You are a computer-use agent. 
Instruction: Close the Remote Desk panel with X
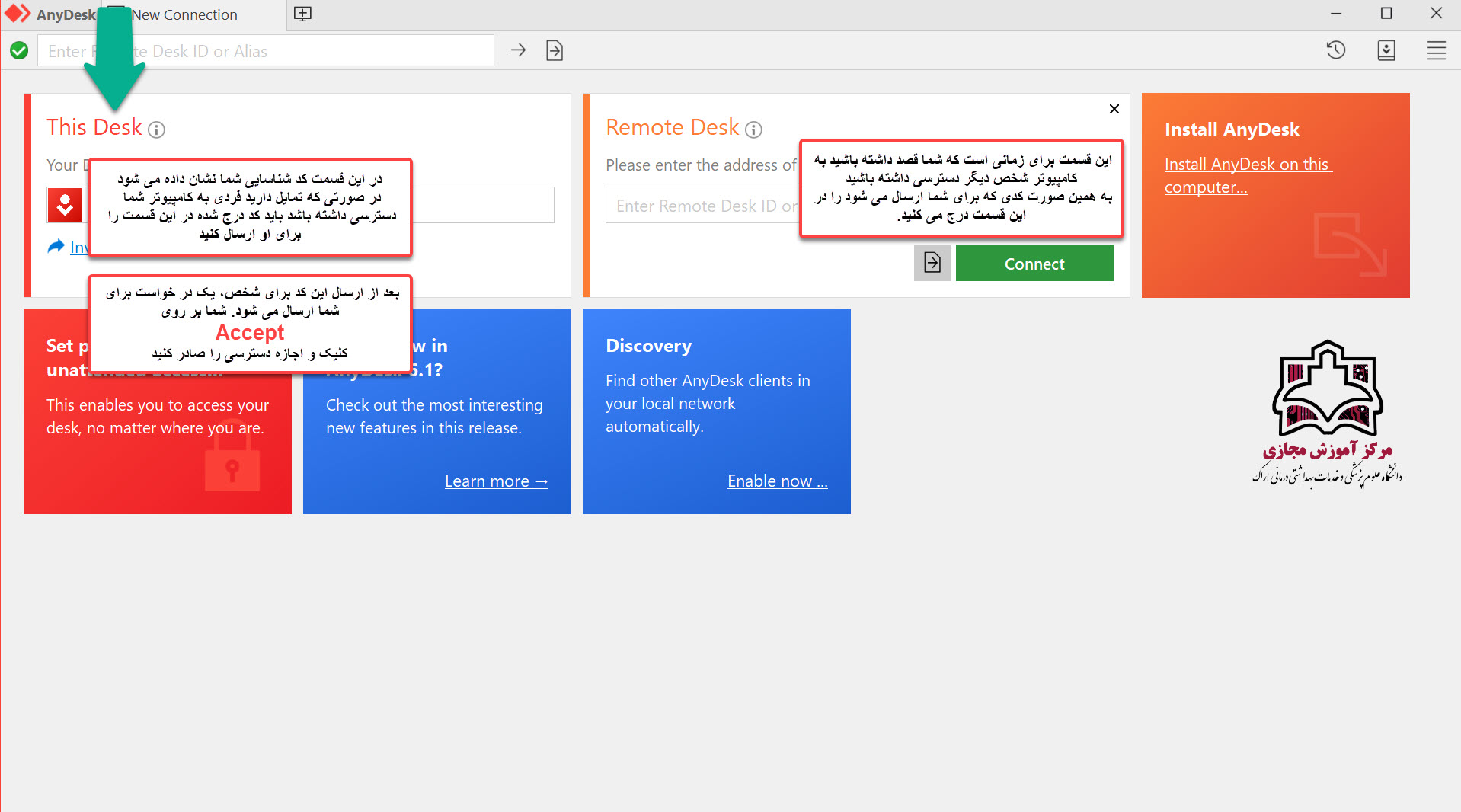1114,109
